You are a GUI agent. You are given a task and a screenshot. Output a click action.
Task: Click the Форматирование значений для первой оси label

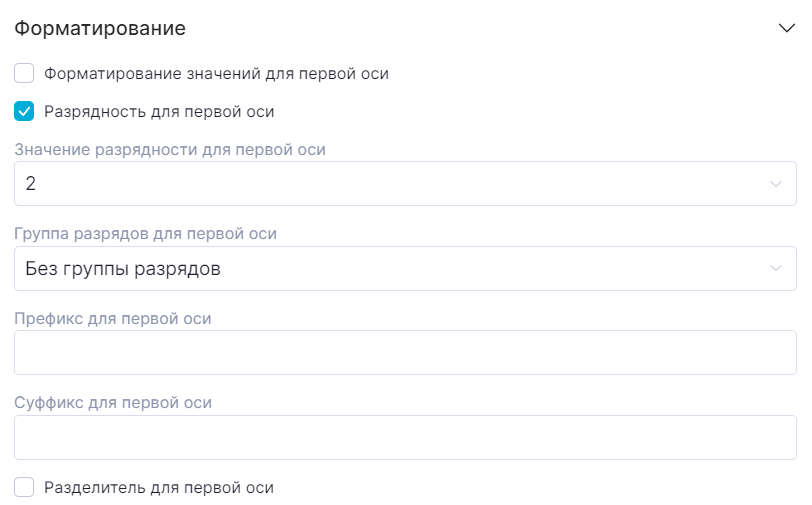tap(216, 73)
